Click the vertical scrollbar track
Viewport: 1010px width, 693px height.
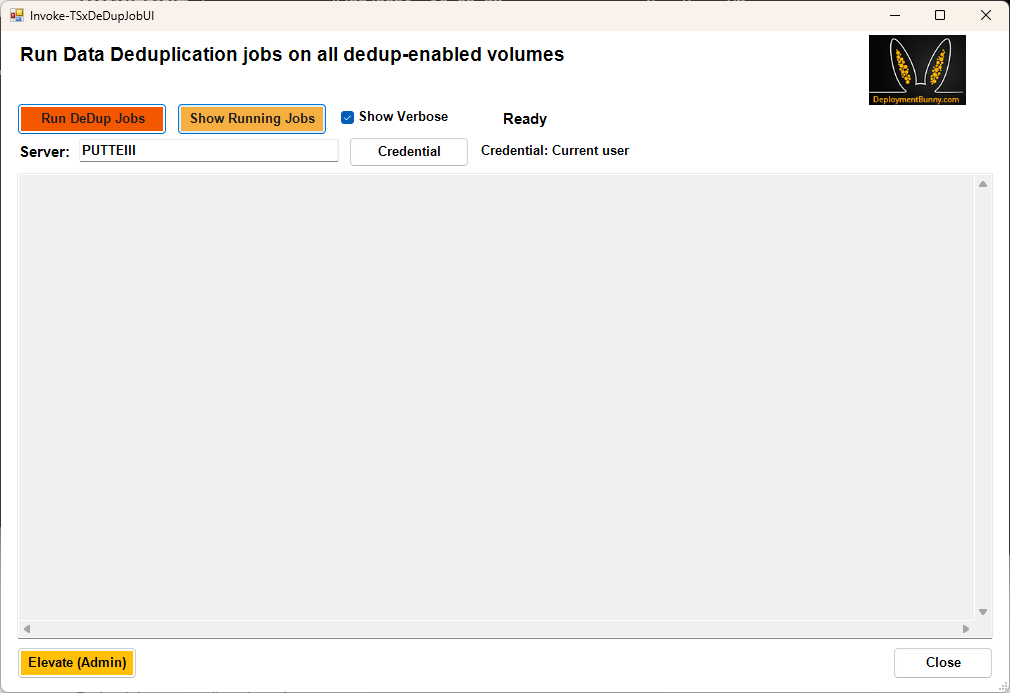pyautogui.click(x=983, y=398)
